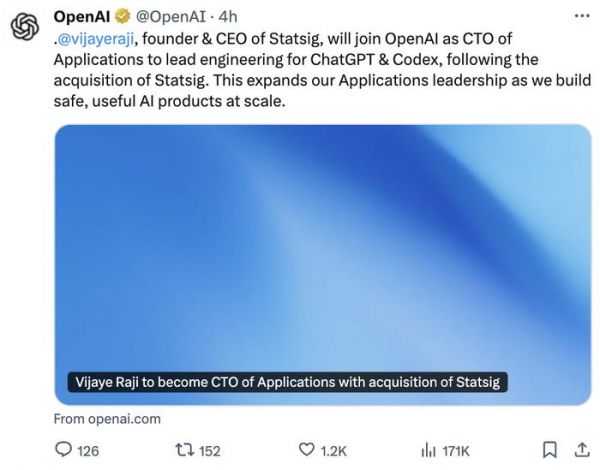Click the 4h timestamp
This screenshot has width=600, height=470.
pyautogui.click(x=228, y=17)
